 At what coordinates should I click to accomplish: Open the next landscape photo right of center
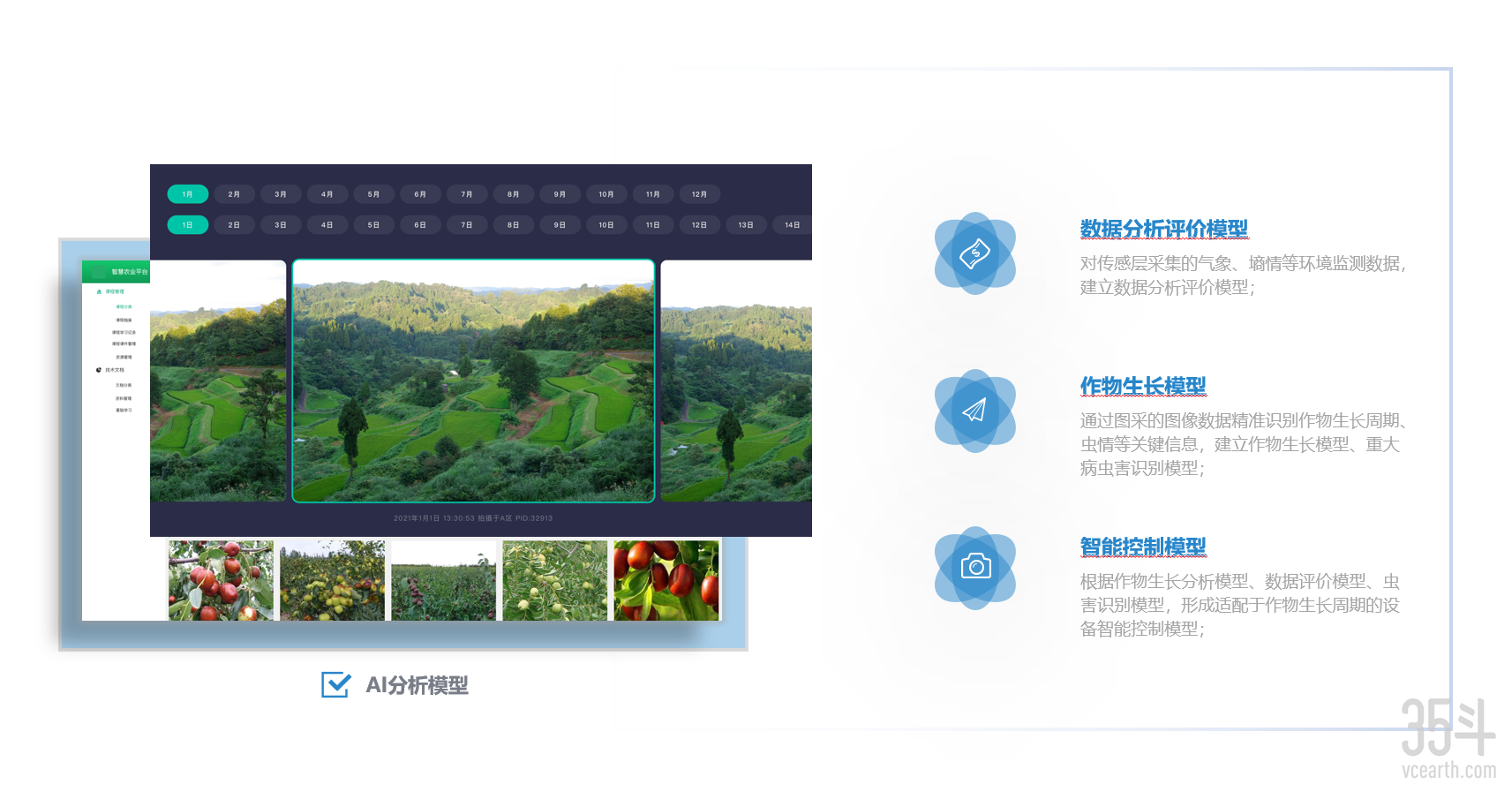[736, 381]
